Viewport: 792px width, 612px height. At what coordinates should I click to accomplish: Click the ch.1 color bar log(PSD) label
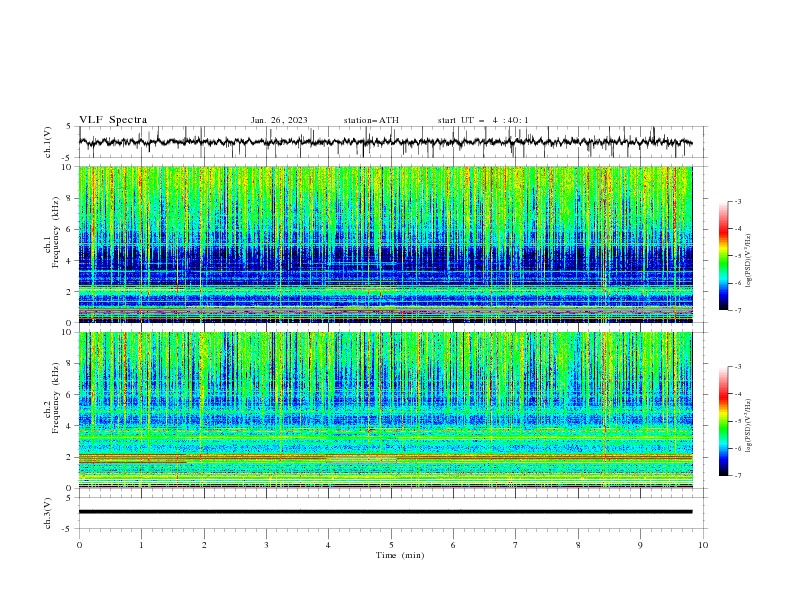coord(748,261)
